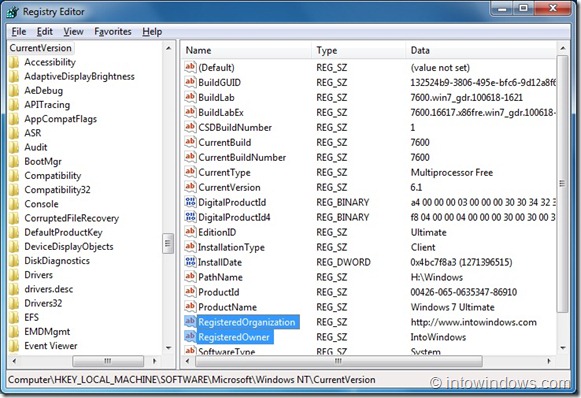This screenshot has width=581, height=398.
Task: Click the down arrow of tree pane scrollbar
Action: coord(169,348)
